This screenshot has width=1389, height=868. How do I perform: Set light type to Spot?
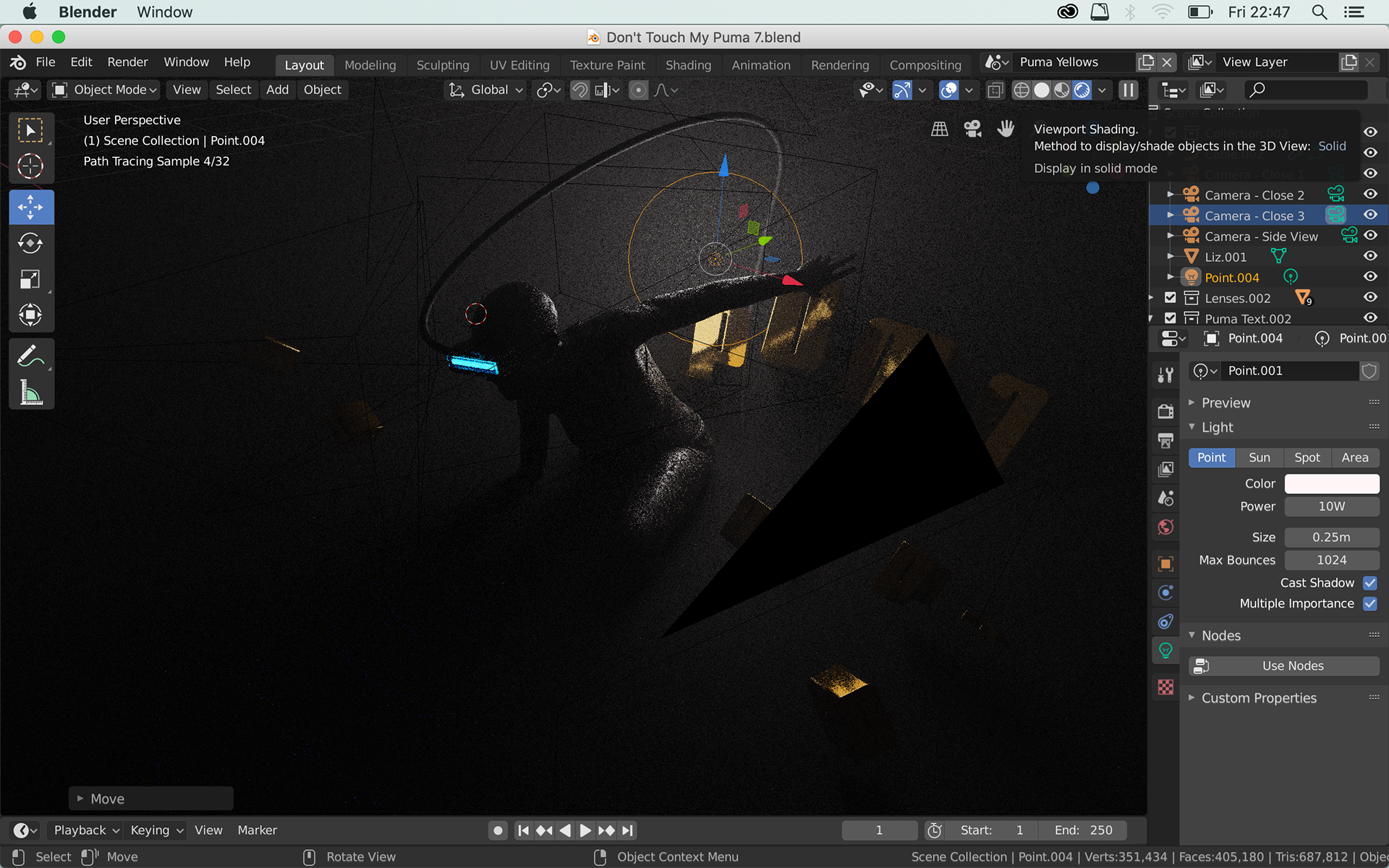click(x=1307, y=458)
